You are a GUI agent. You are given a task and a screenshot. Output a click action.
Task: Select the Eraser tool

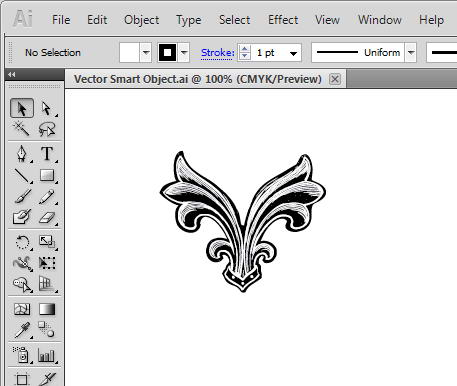tap(47, 217)
